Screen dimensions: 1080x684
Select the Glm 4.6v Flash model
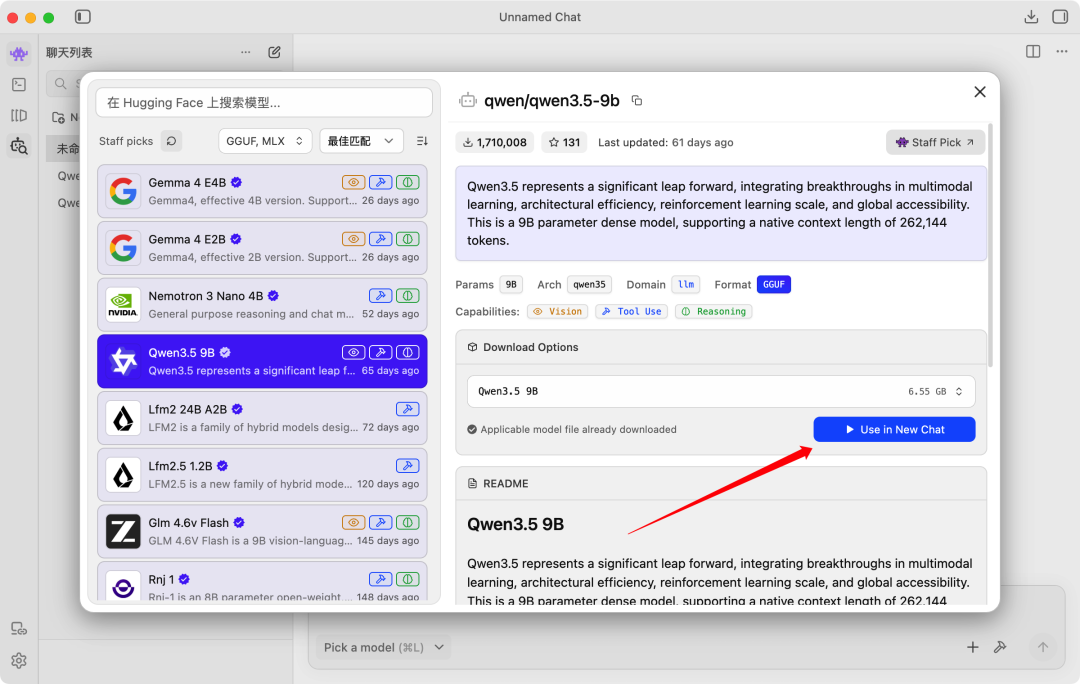(x=262, y=531)
